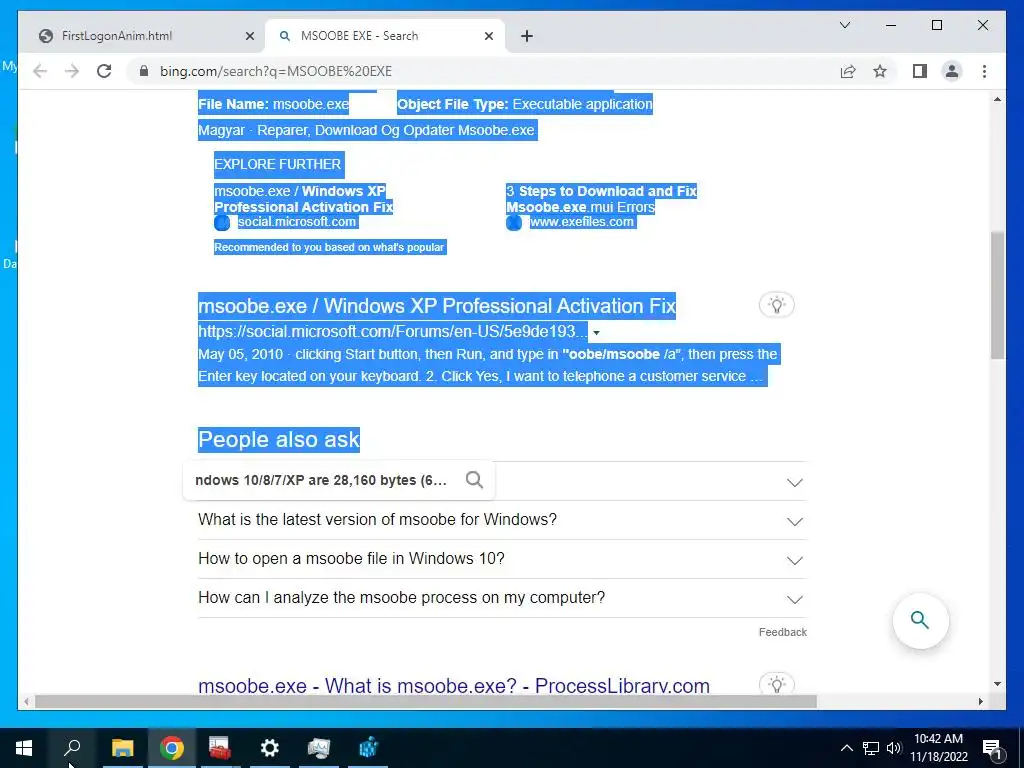Expand 'How can I analyze the msoobe process' question
The width and height of the screenshot is (1024, 768).
tap(502, 598)
